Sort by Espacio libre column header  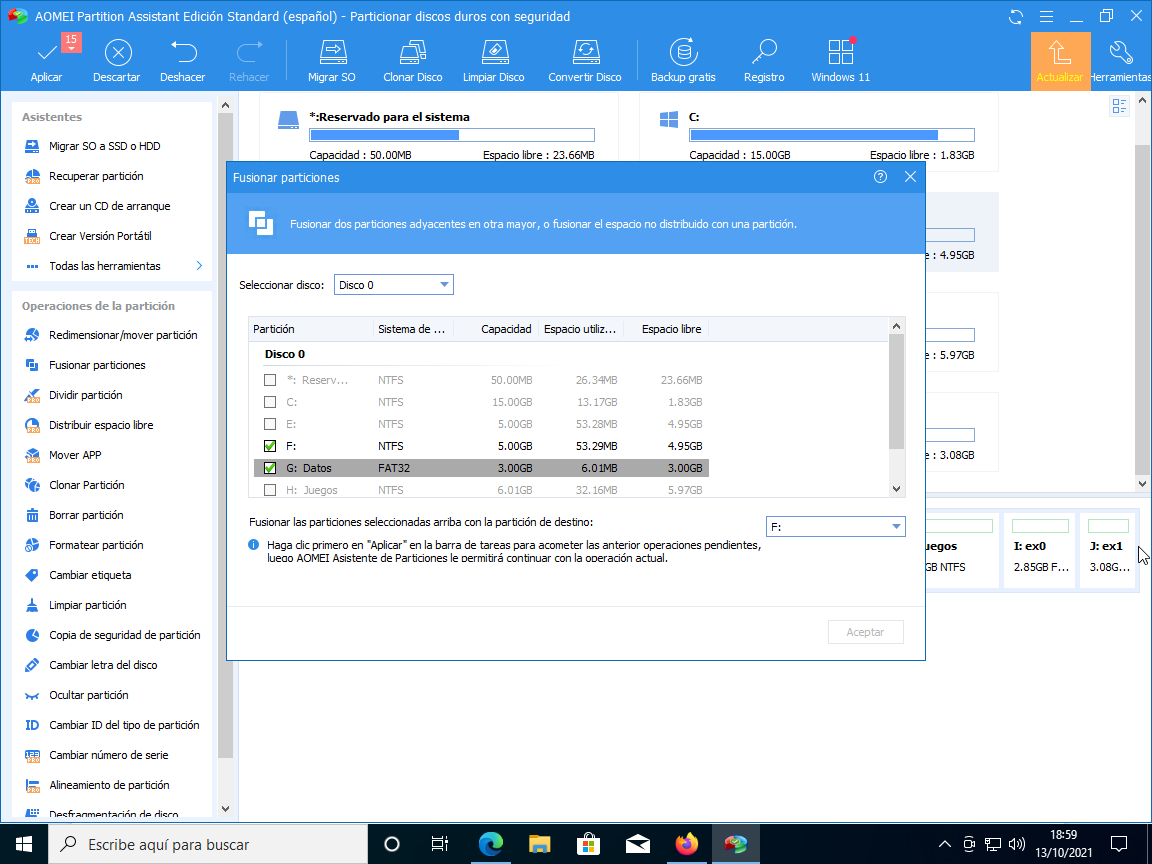pos(666,329)
